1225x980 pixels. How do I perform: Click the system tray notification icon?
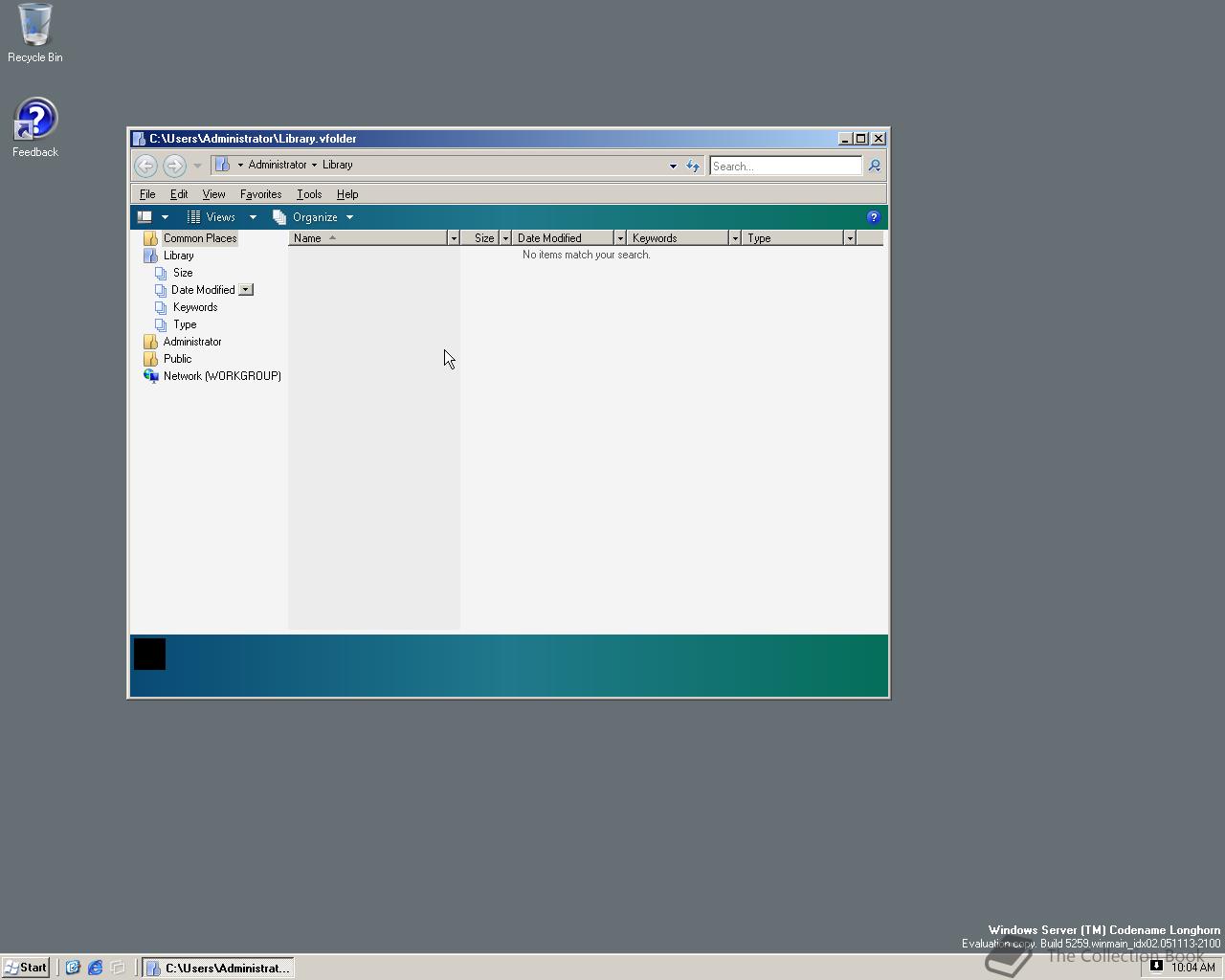(1156, 966)
